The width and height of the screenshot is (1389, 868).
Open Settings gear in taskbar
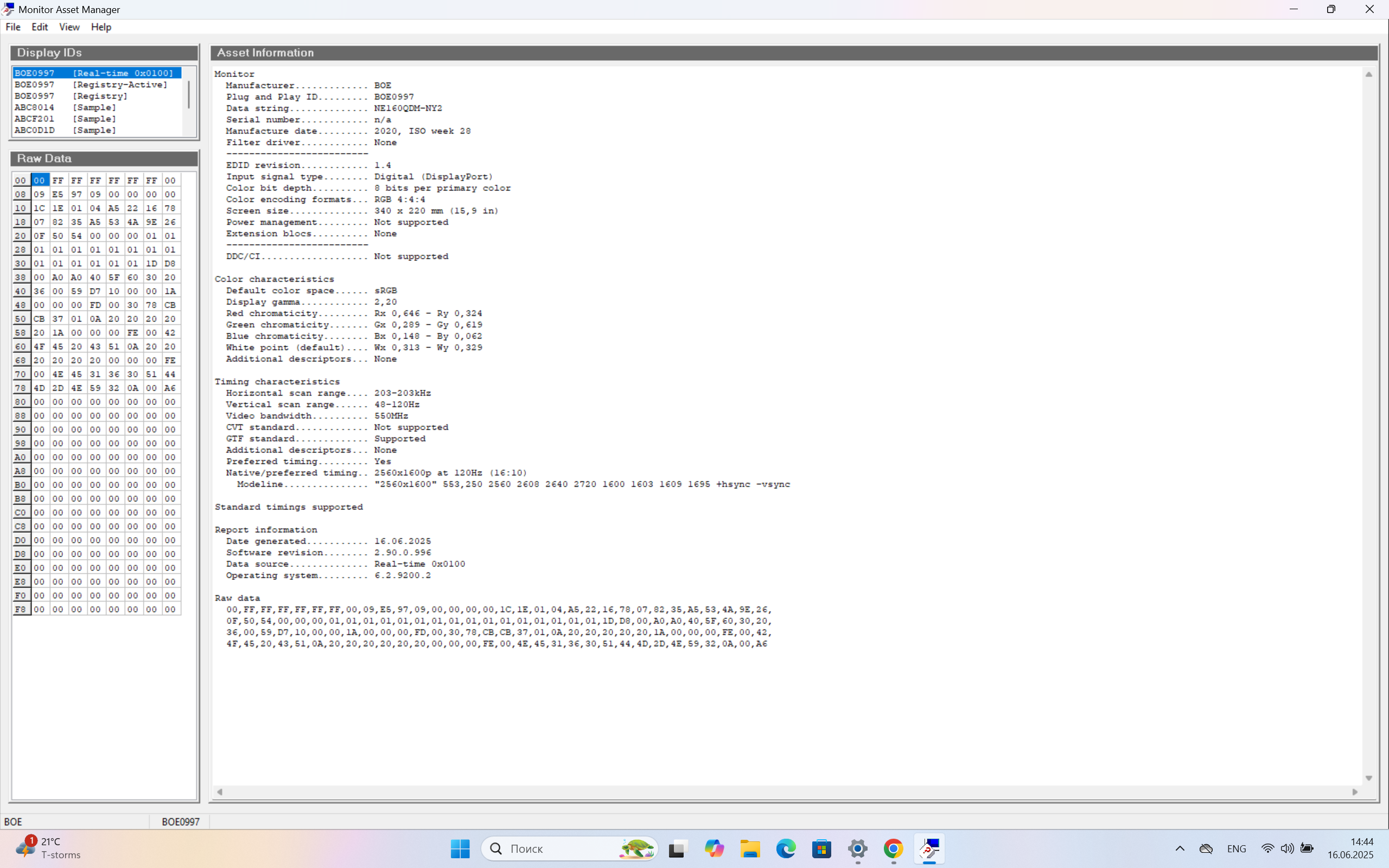(x=857, y=848)
